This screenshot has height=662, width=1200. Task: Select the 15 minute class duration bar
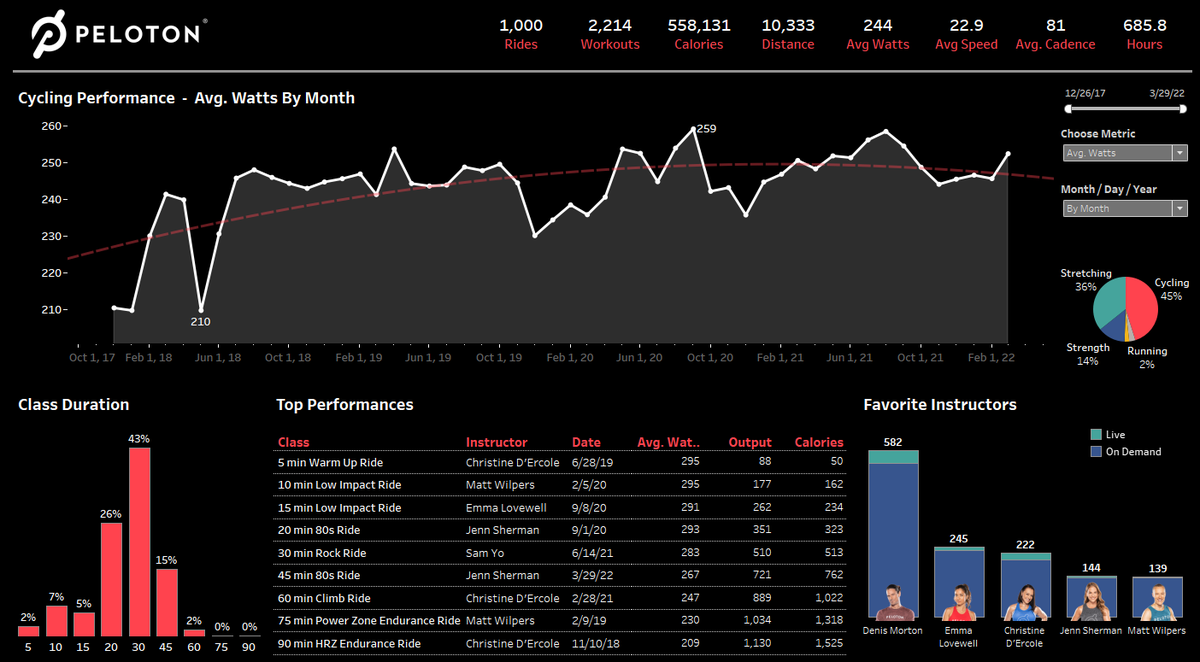coord(84,624)
